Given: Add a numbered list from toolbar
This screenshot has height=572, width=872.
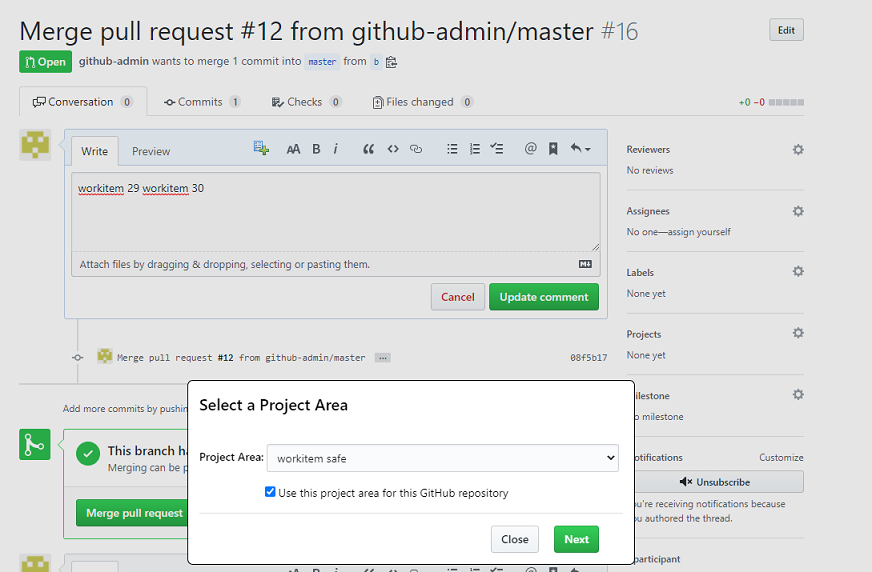Looking at the screenshot, I should point(474,149).
